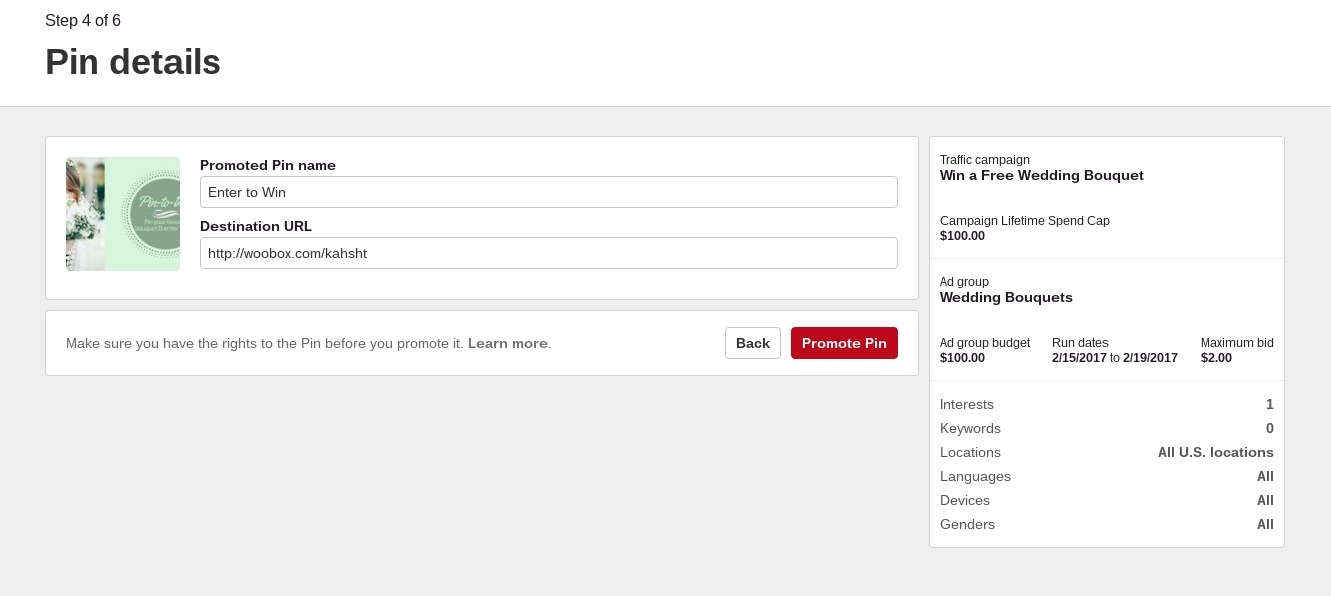
Task: Click the Devices row label
Action: point(965,500)
